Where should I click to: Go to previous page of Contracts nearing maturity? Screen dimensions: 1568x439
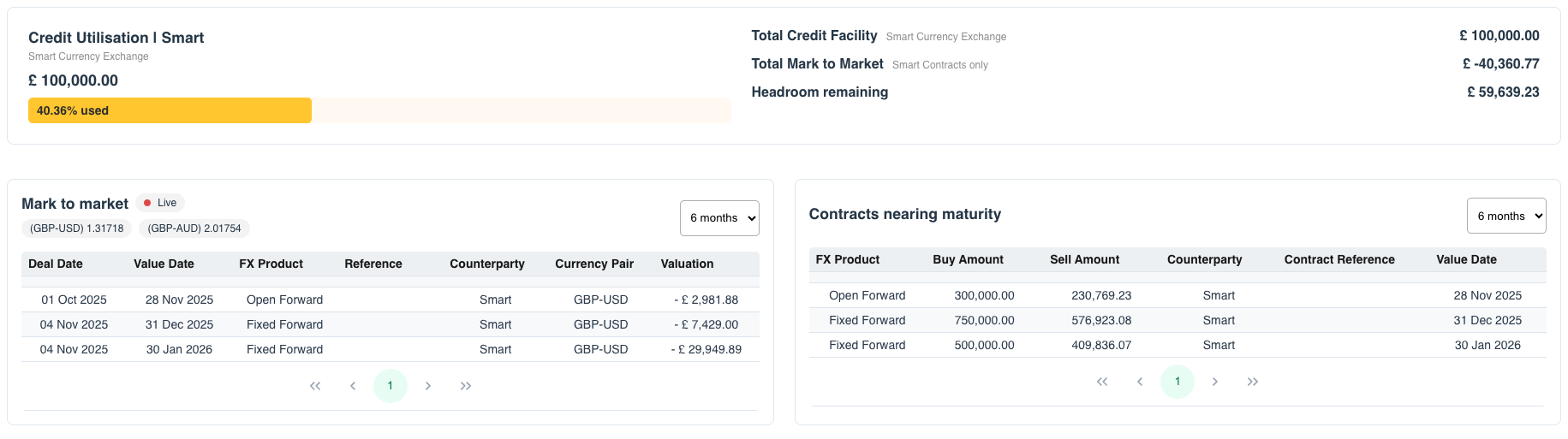point(1140,382)
